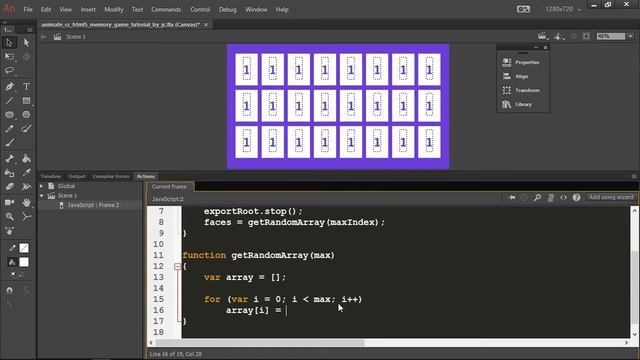Switch to the Output tab
Screen dimensions: 640x360
(x=77, y=176)
